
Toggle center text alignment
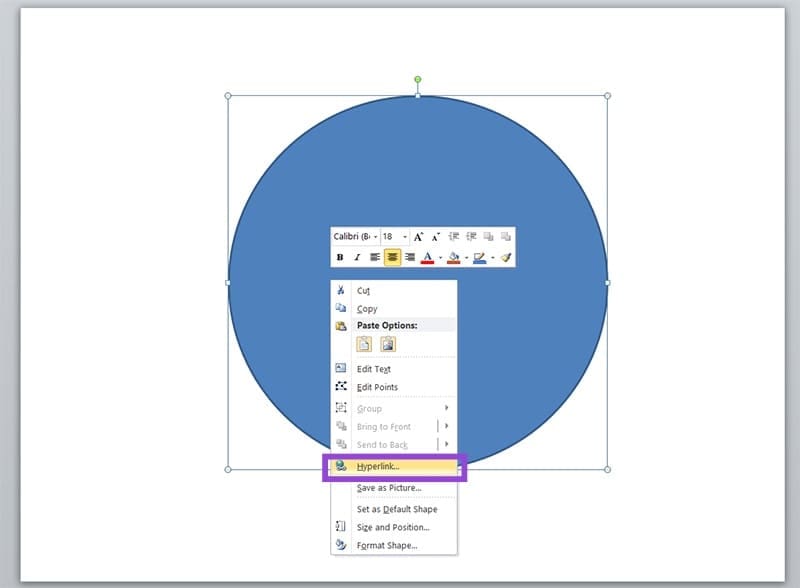[392, 258]
